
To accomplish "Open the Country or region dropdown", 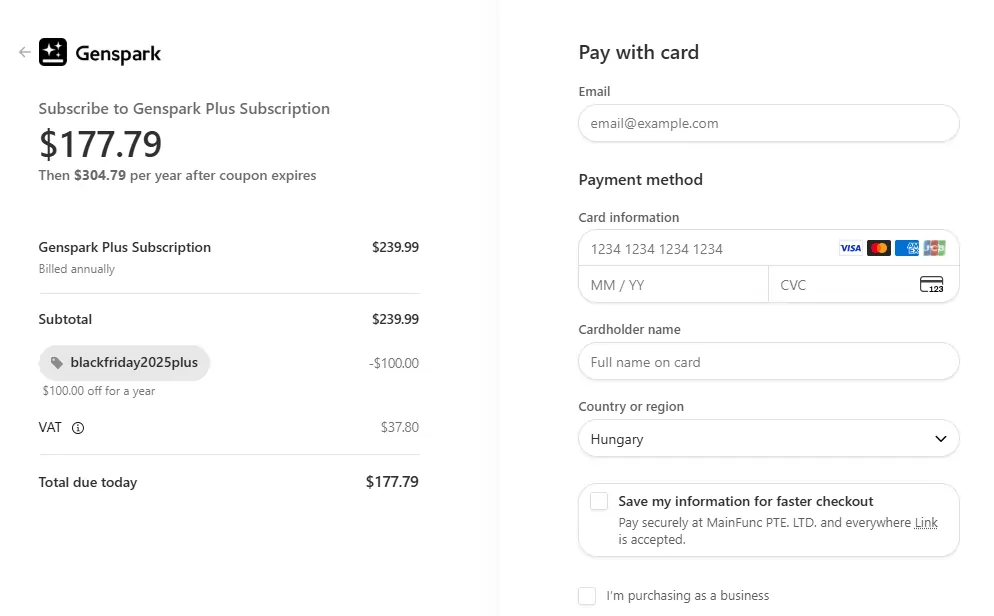I will point(768,438).
